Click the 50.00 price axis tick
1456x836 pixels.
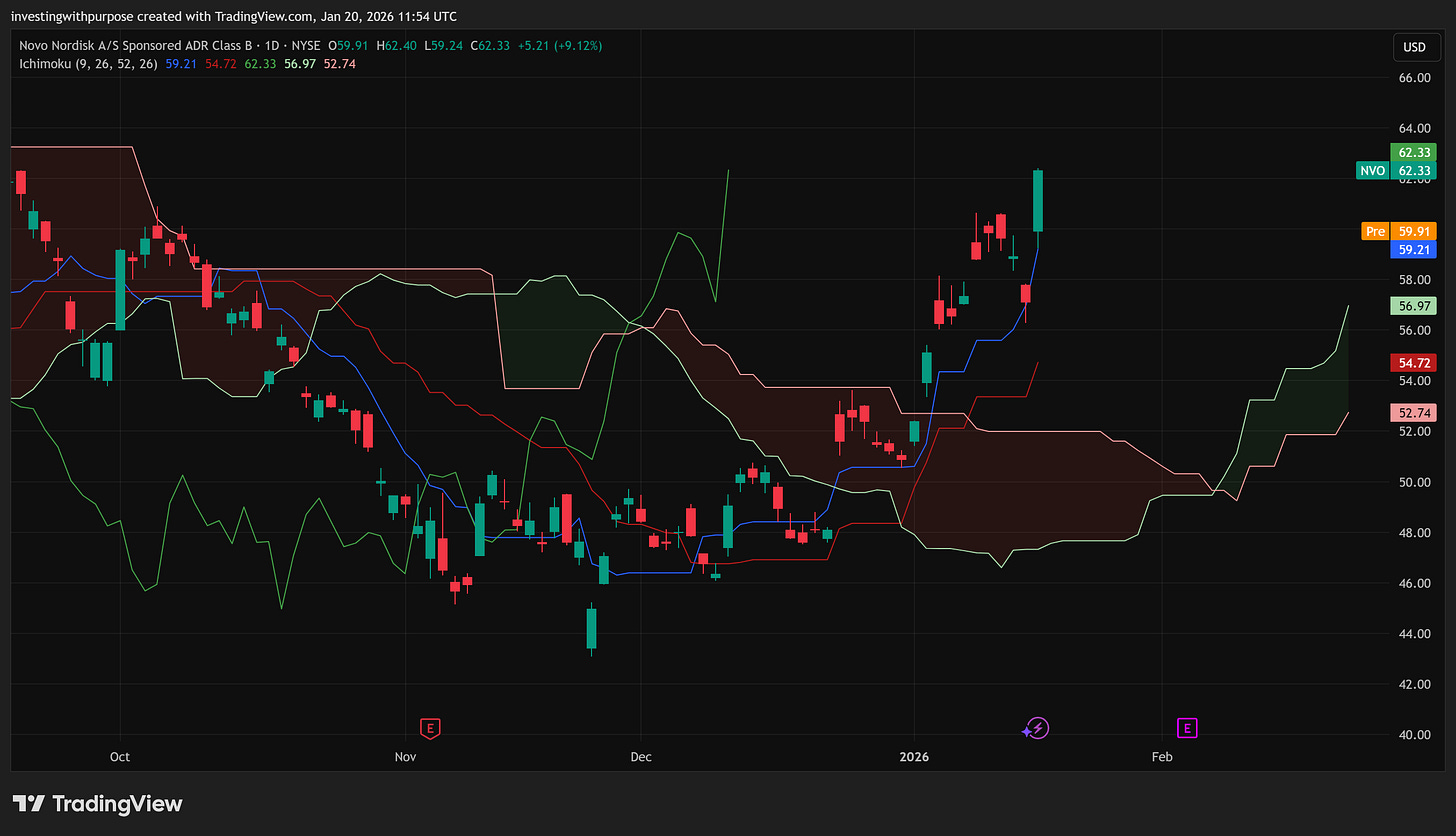(x=1414, y=482)
